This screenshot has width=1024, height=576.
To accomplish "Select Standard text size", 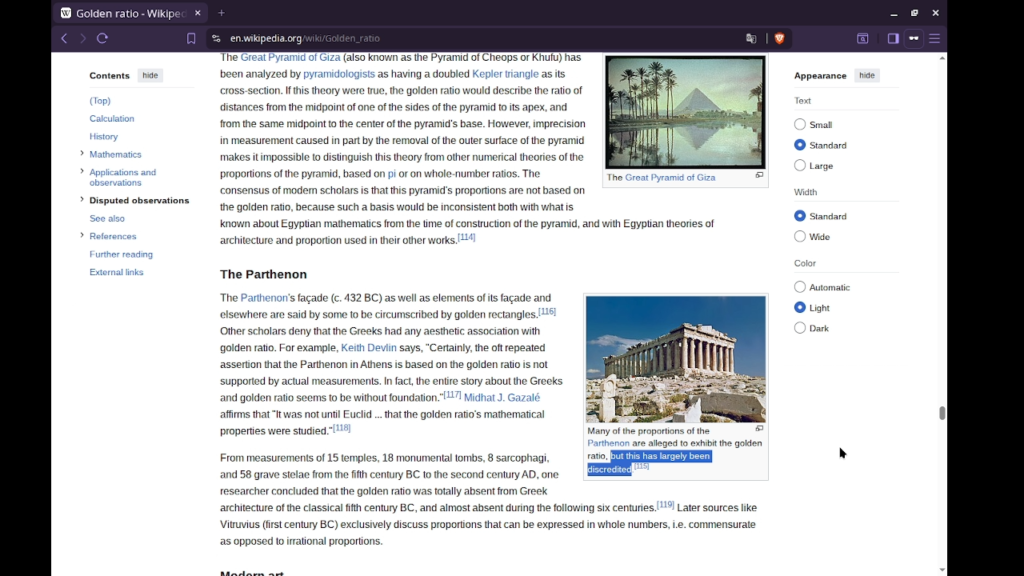I will pos(800,145).
